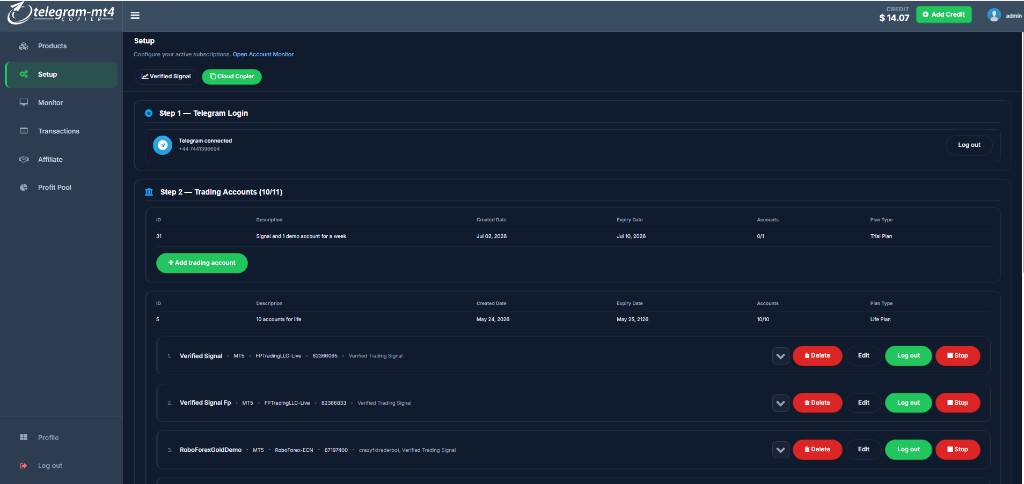
Task: Click the bank icon beside Step 2 heading
Action: [x=149, y=192]
